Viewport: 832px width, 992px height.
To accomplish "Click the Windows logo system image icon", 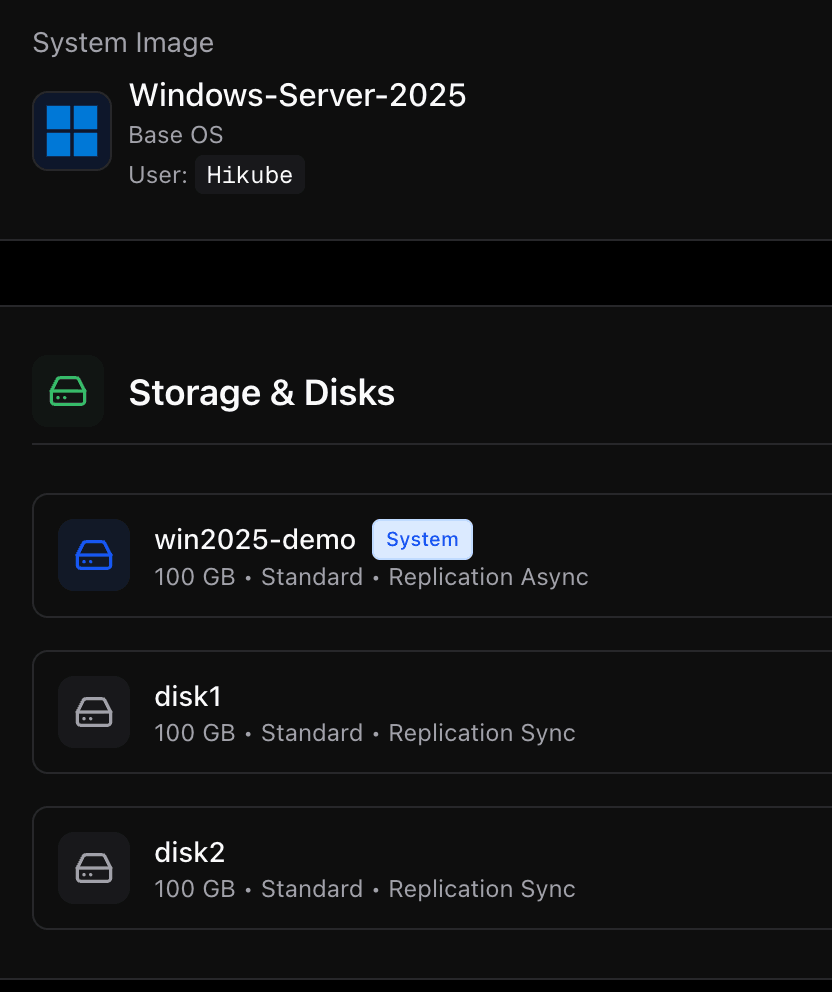I will click(x=72, y=131).
